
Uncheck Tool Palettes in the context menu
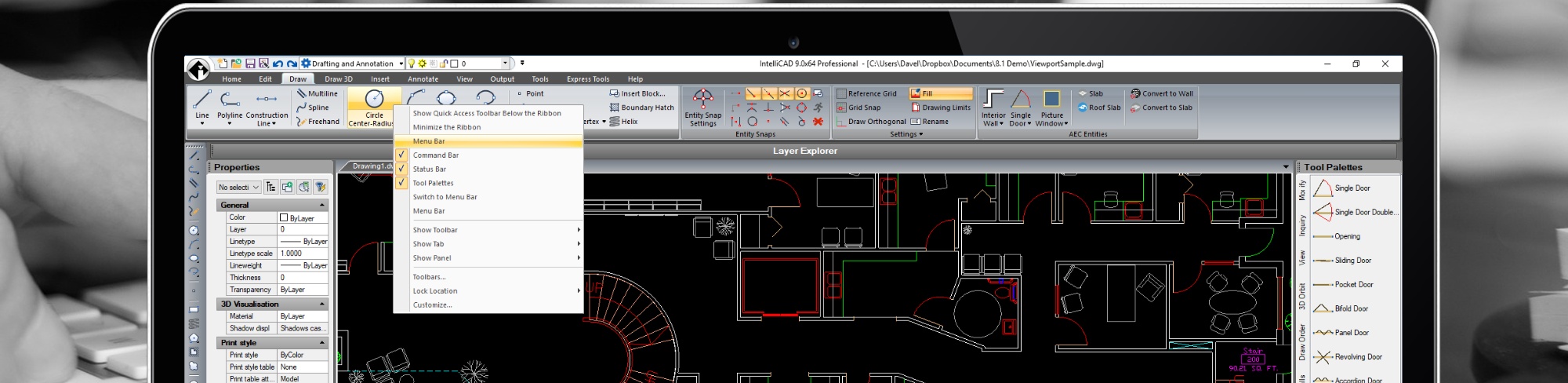pyautogui.click(x=488, y=184)
